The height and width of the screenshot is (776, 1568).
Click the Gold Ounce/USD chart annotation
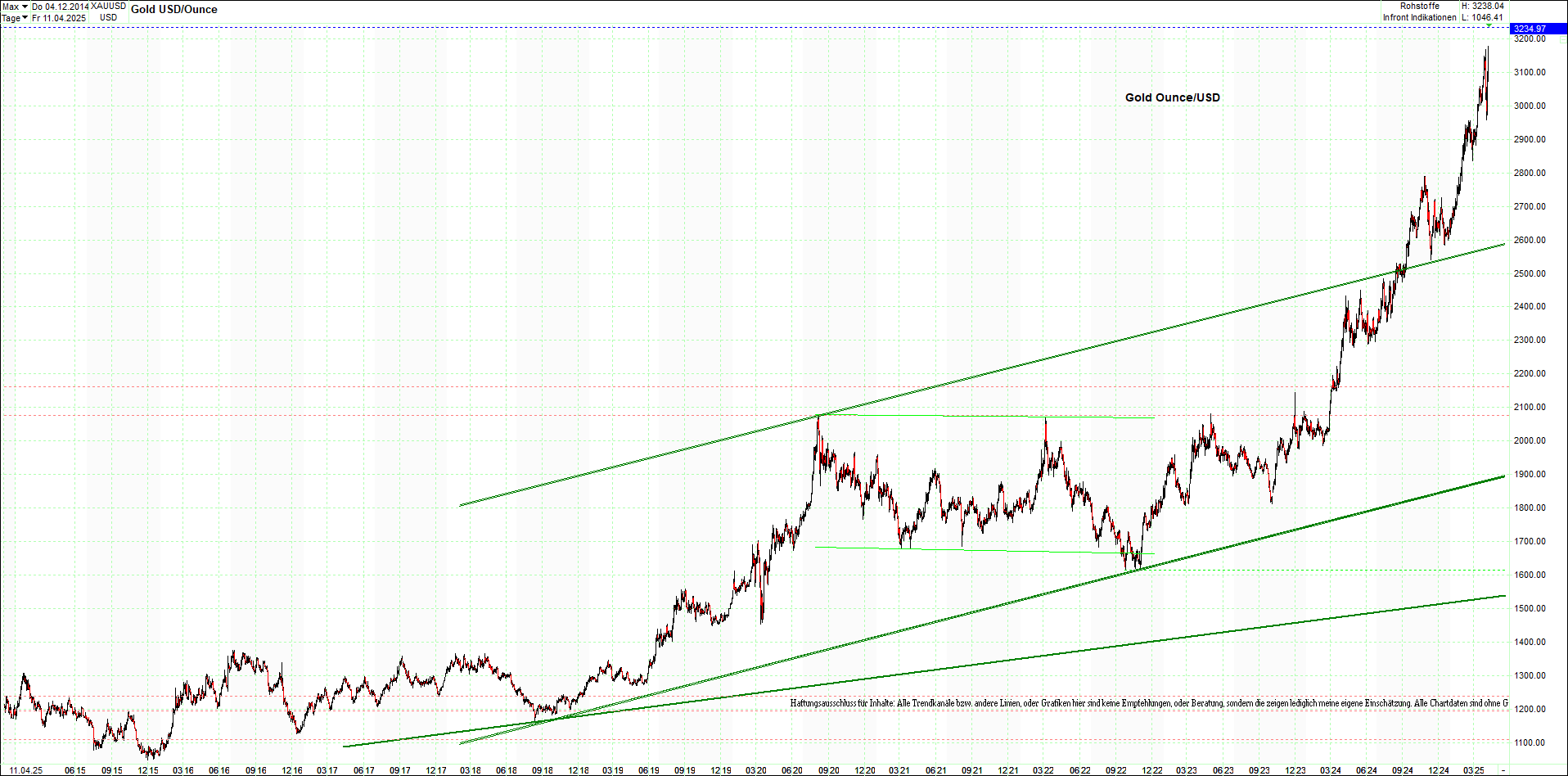pyautogui.click(x=1173, y=97)
